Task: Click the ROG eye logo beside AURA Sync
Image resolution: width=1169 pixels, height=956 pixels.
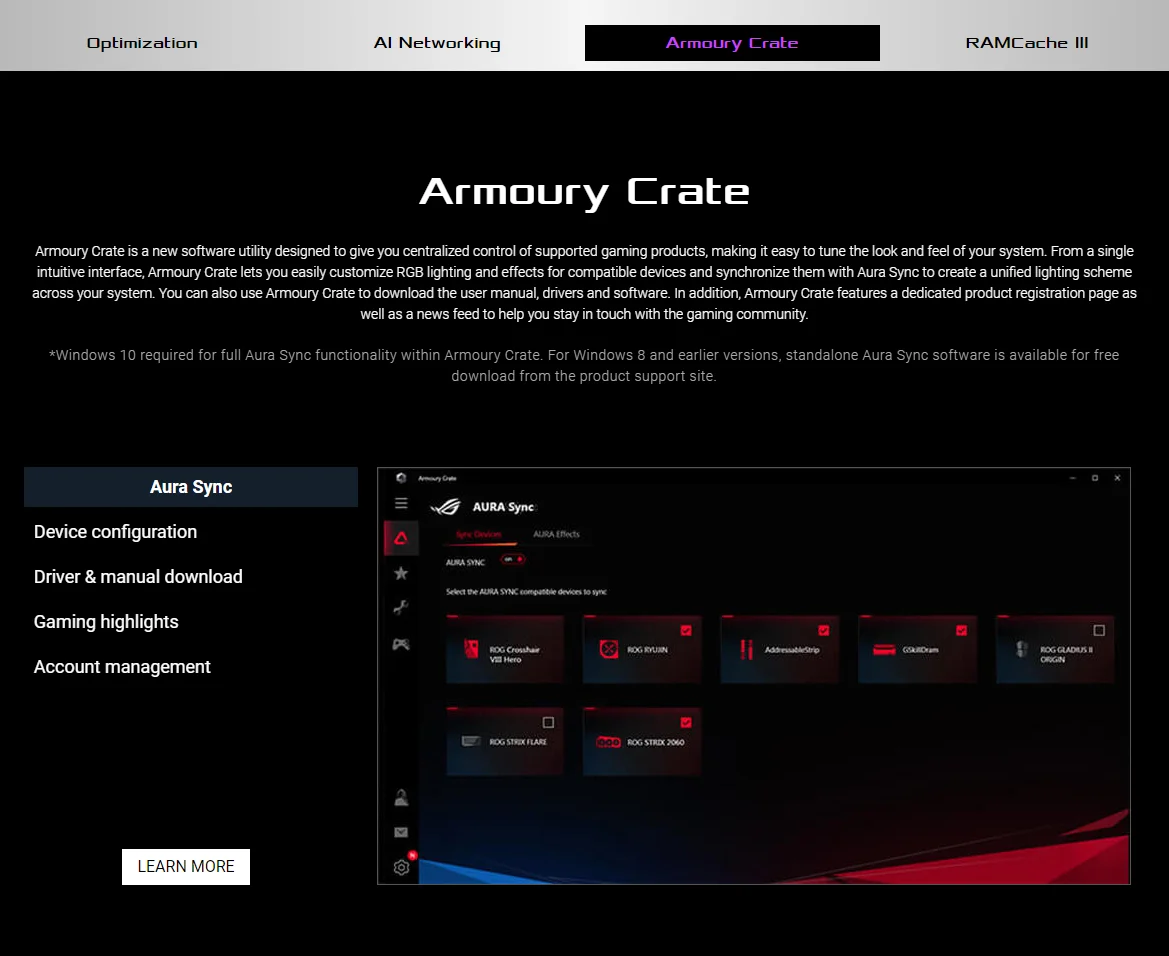Action: click(x=446, y=507)
